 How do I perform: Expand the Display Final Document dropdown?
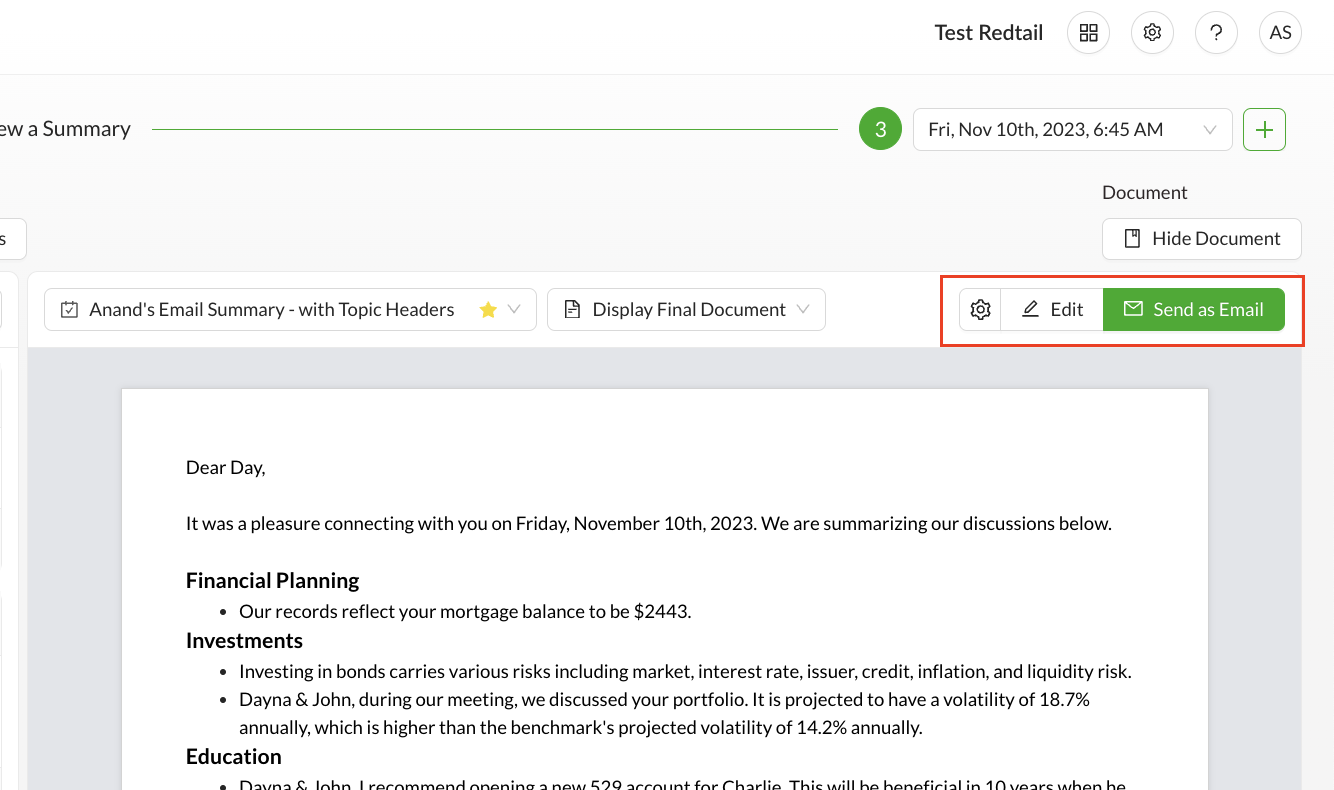pyautogui.click(x=686, y=310)
